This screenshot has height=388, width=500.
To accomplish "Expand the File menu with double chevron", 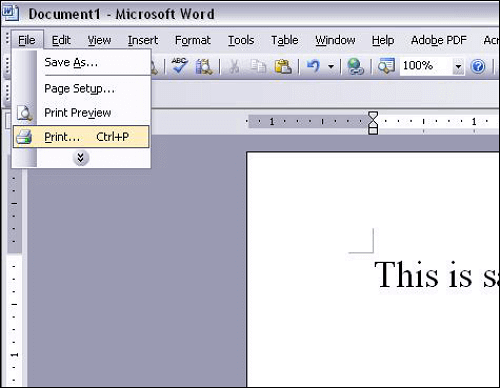I will coord(81,158).
